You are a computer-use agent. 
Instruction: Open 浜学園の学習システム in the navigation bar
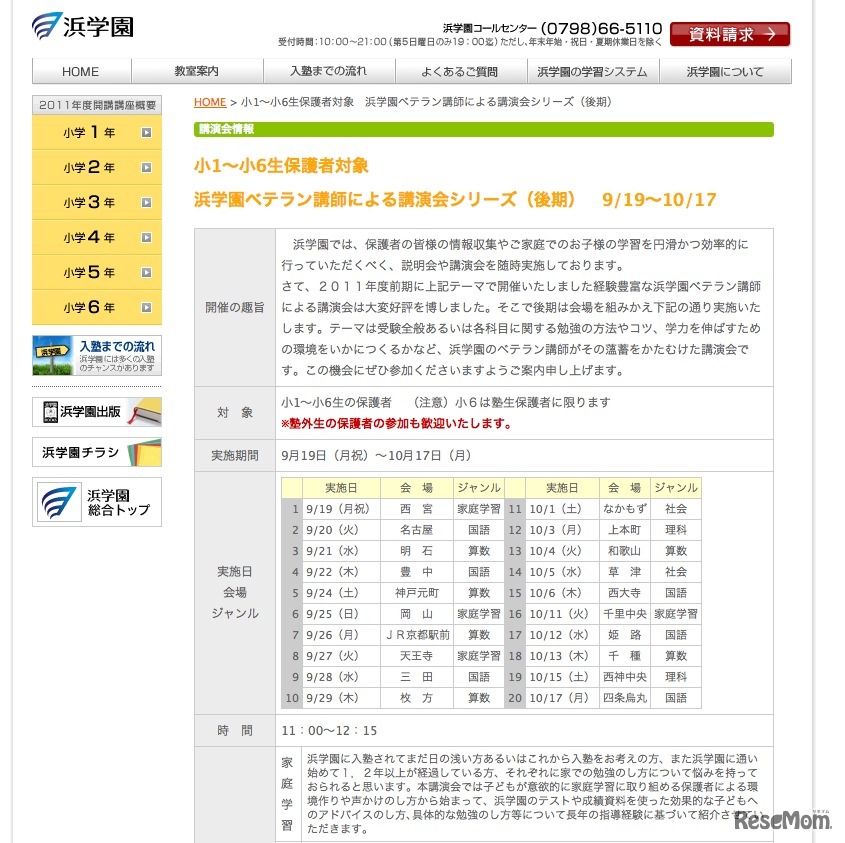click(x=592, y=71)
